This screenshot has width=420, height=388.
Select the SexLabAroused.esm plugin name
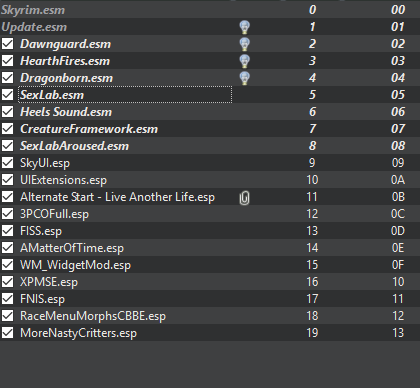coord(74,146)
